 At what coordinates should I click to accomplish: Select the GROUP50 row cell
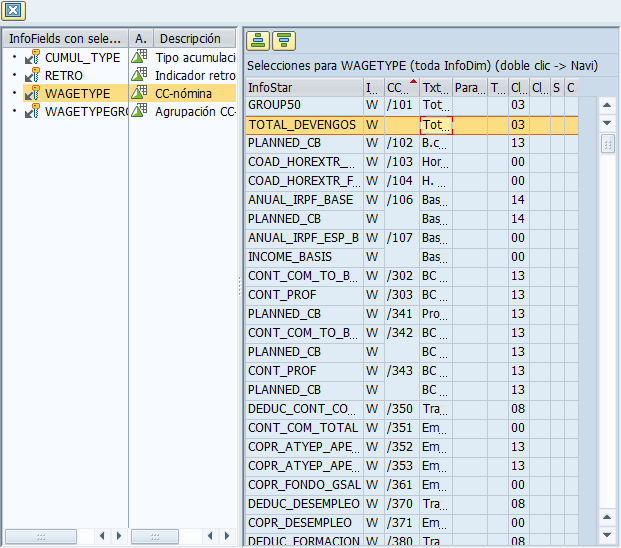(x=304, y=105)
